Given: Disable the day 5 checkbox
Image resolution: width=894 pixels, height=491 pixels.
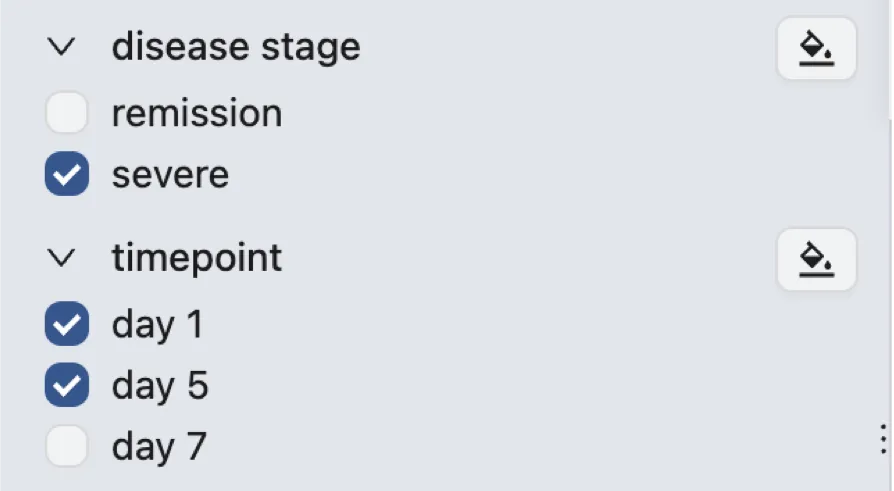Looking at the screenshot, I should tap(67, 386).
